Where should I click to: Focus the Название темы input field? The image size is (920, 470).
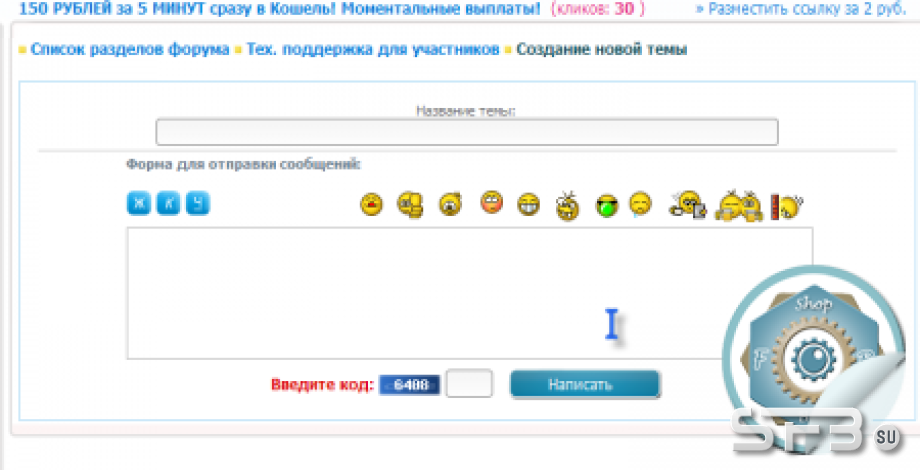pos(467,132)
